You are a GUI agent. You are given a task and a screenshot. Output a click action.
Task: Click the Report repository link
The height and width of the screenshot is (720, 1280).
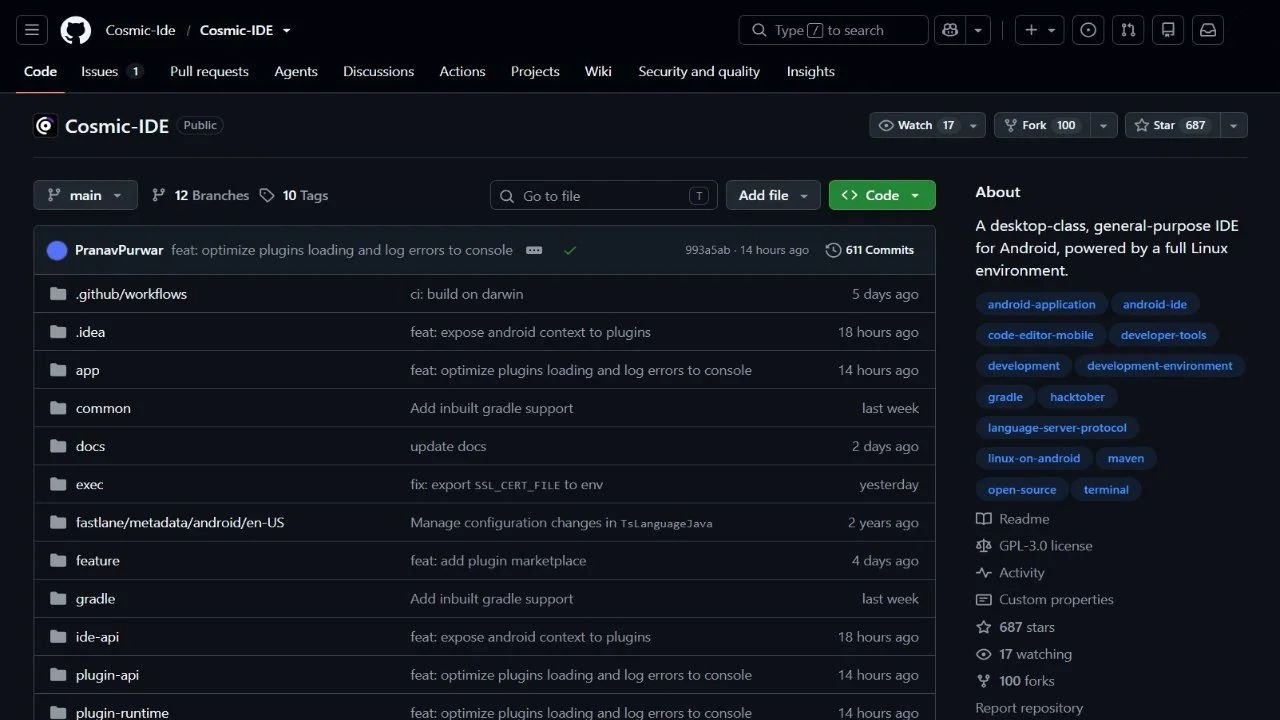tap(1029, 708)
